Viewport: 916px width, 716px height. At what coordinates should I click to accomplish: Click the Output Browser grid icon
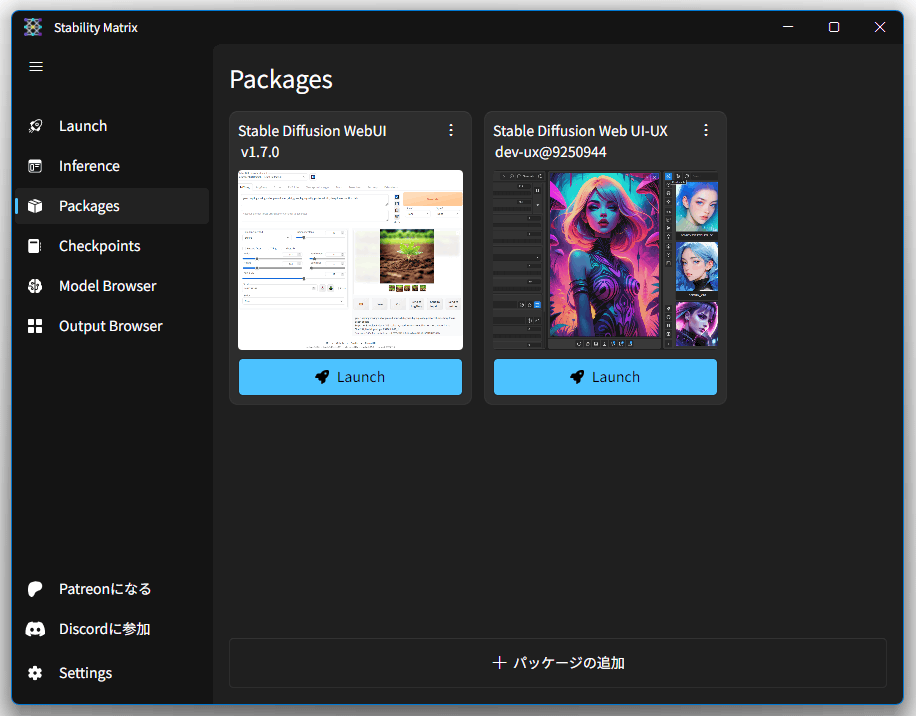coord(35,326)
